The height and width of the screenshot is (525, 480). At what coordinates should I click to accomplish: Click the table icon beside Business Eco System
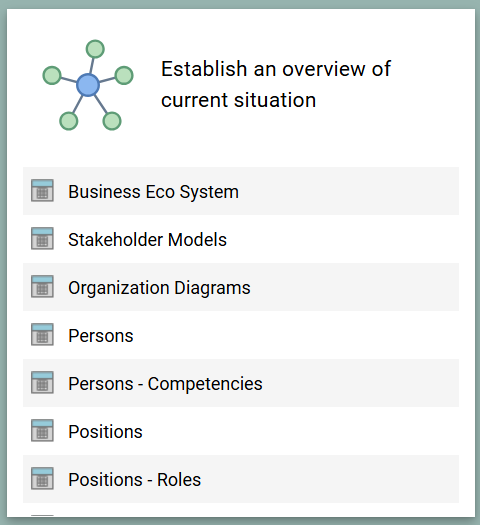point(42,191)
